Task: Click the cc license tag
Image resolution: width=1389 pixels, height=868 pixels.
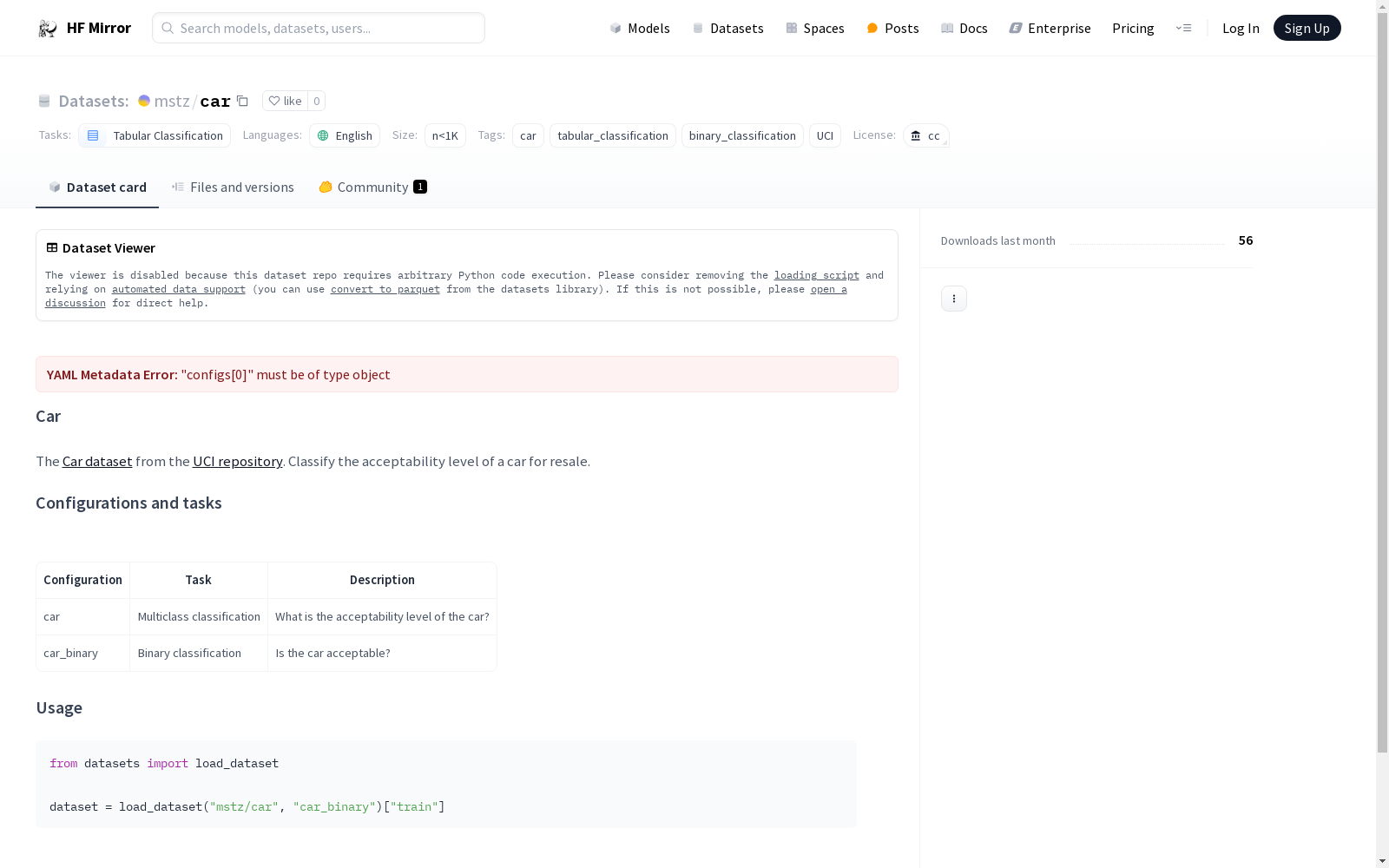Action: click(925, 135)
